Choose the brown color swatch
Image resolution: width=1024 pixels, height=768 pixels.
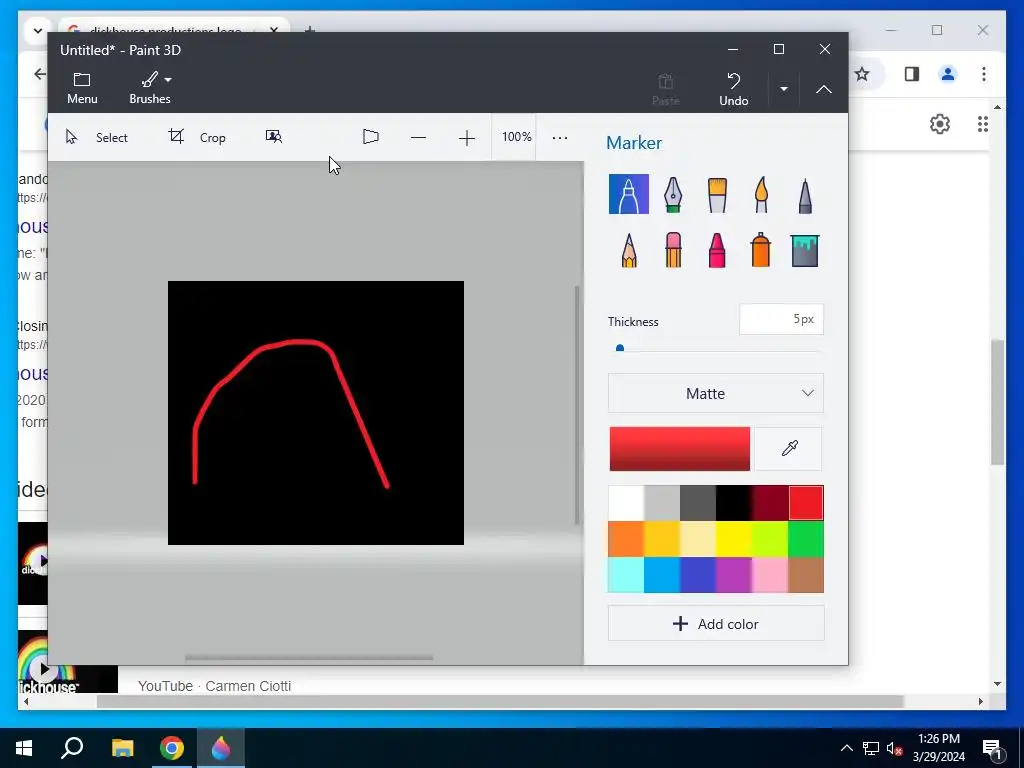click(x=806, y=575)
